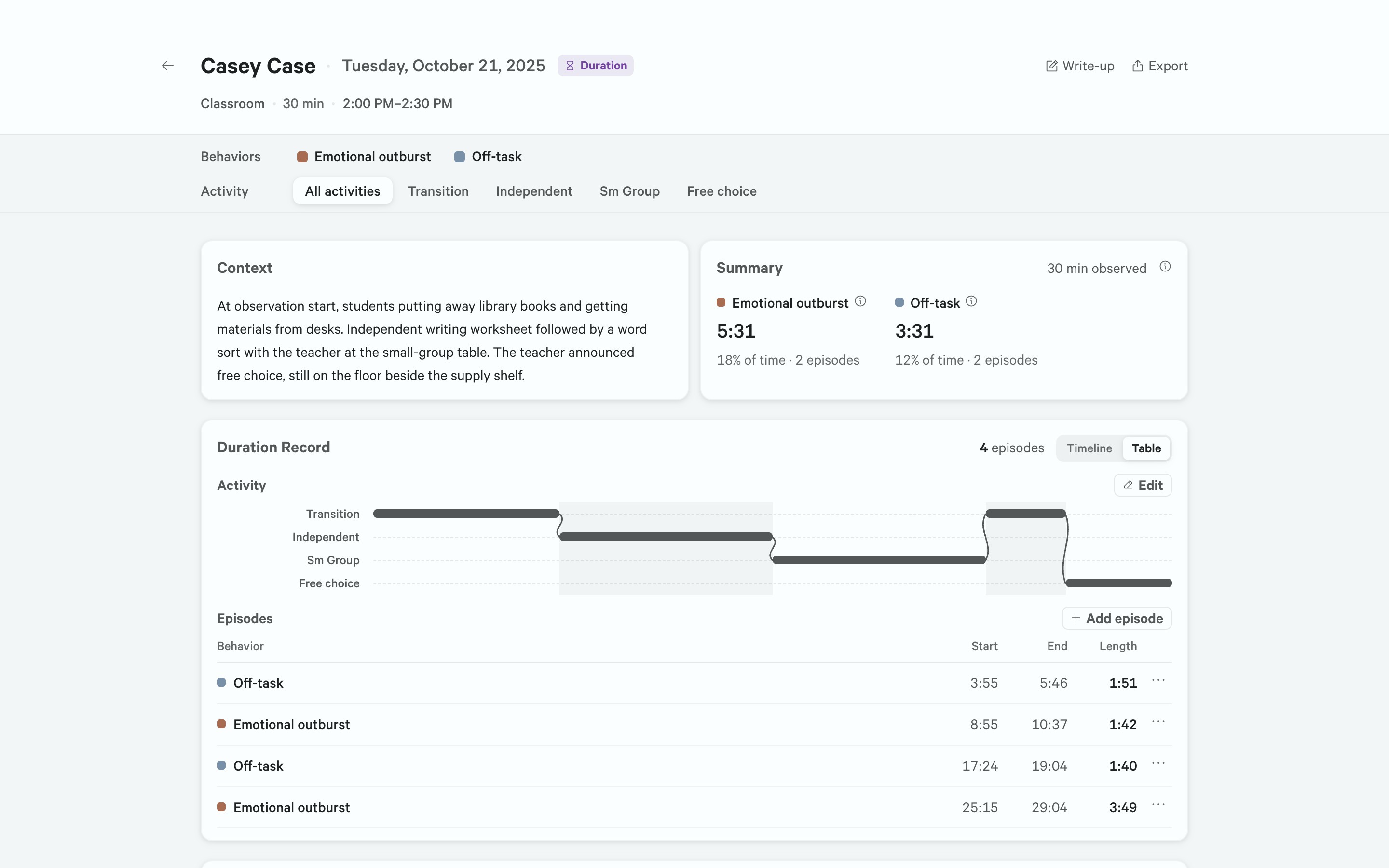This screenshot has height=868, width=1389.
Task: Click the 3:31 Off-task total
Action: (x=914, y=331)
